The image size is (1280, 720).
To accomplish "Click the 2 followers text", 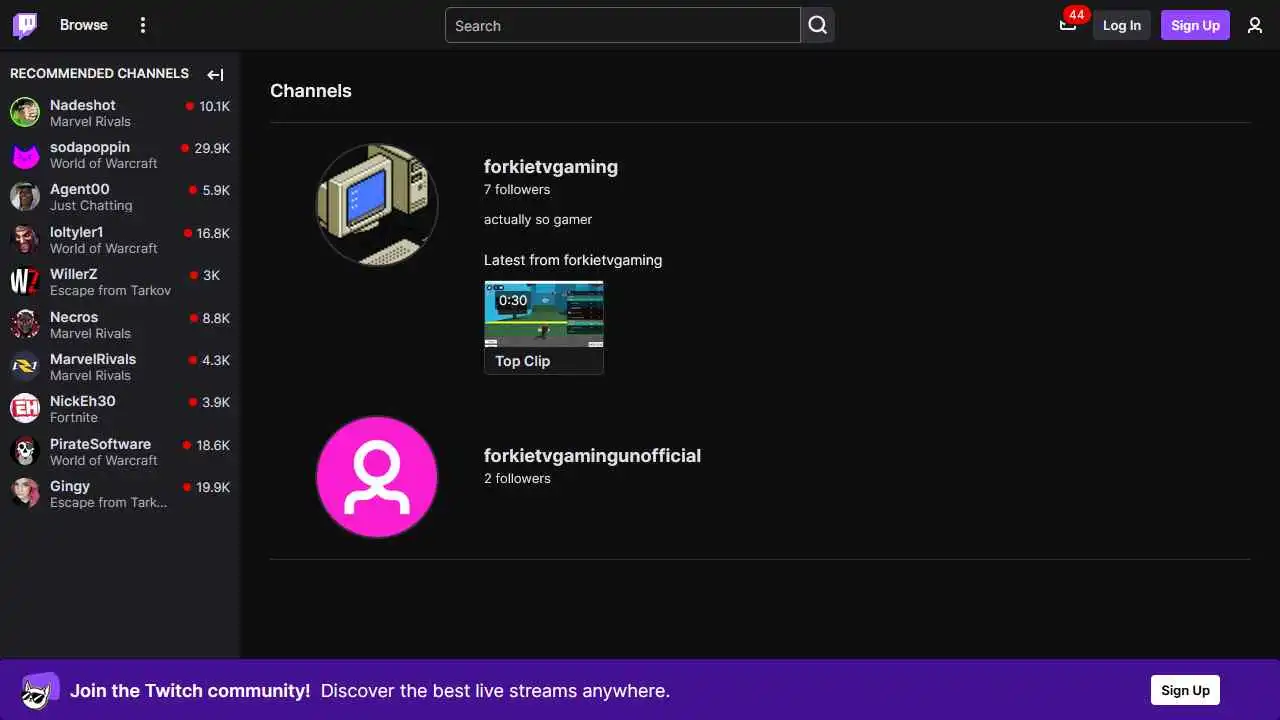I will tap(517, 478).
